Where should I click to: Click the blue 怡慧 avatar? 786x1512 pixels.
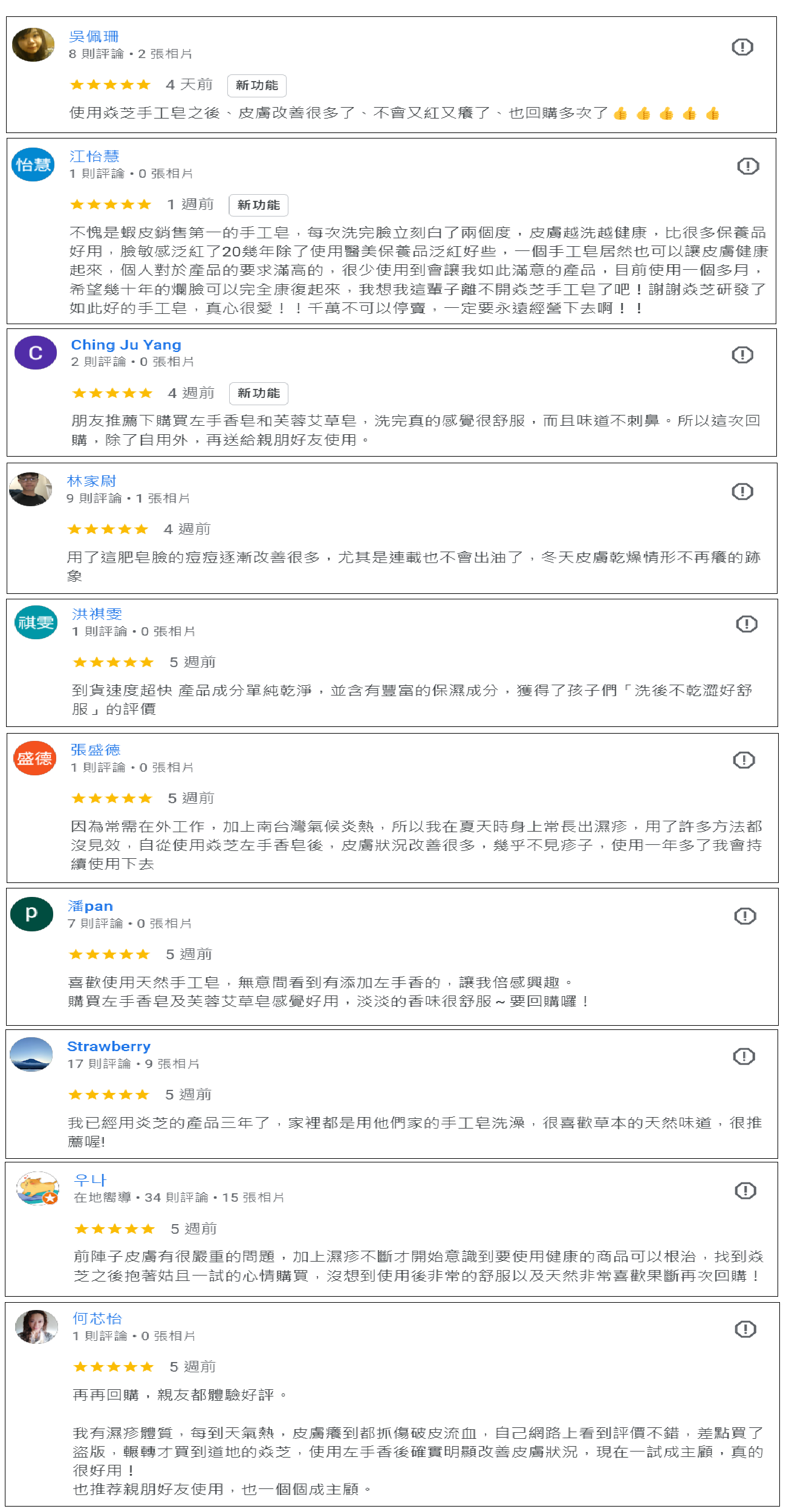pos(33,165)
